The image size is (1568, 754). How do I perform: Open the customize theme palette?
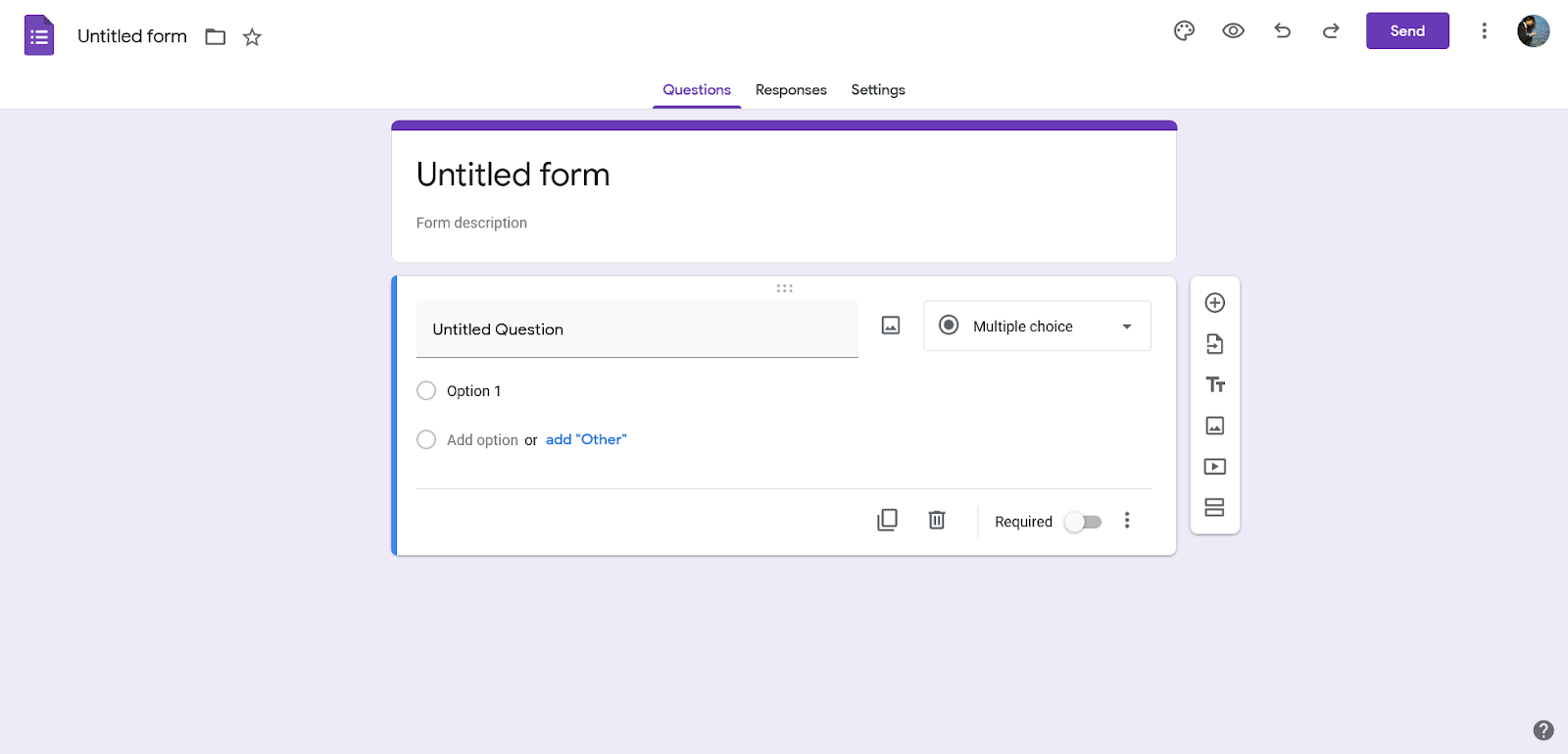(x=1184, y=30)
